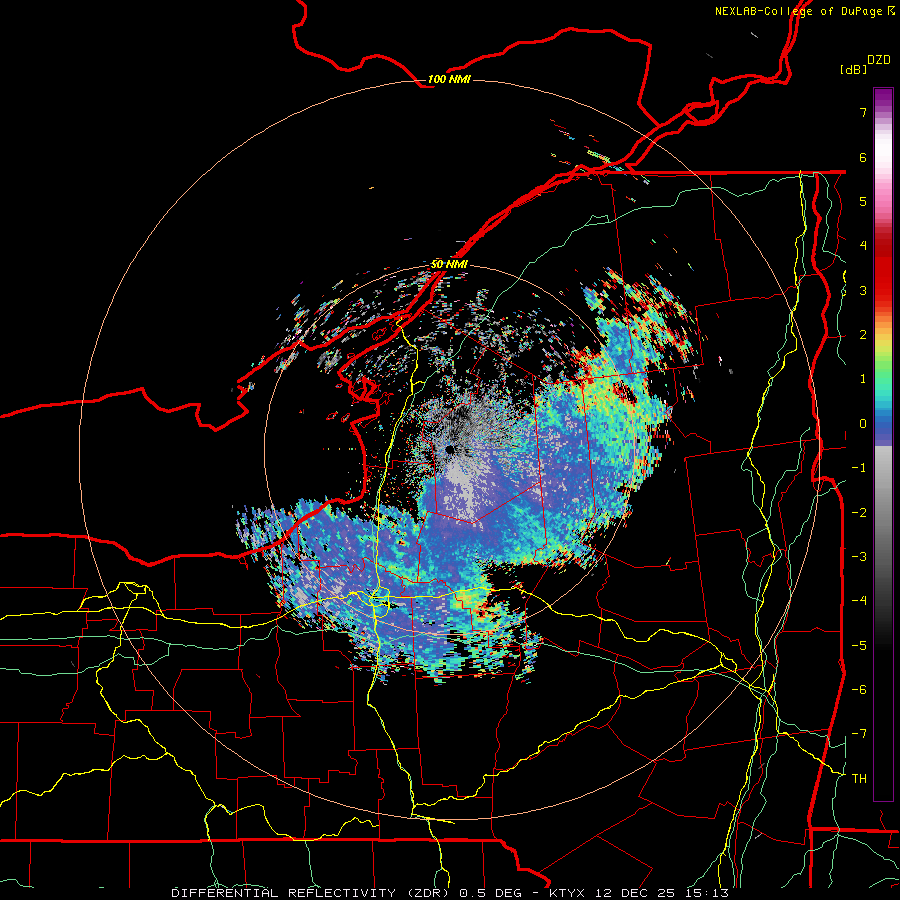
Task: Click the red 3 dB band of color bar
Action: coord(883,290)
